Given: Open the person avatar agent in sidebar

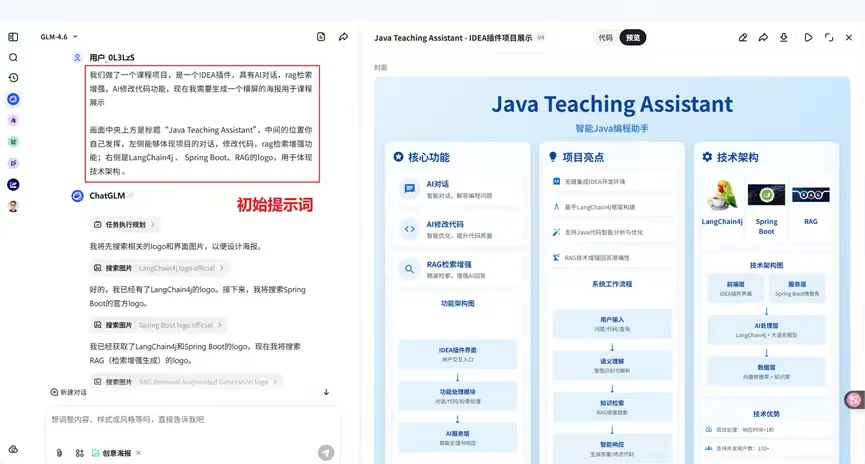Looking at the screenshot, I should (13, 206).
